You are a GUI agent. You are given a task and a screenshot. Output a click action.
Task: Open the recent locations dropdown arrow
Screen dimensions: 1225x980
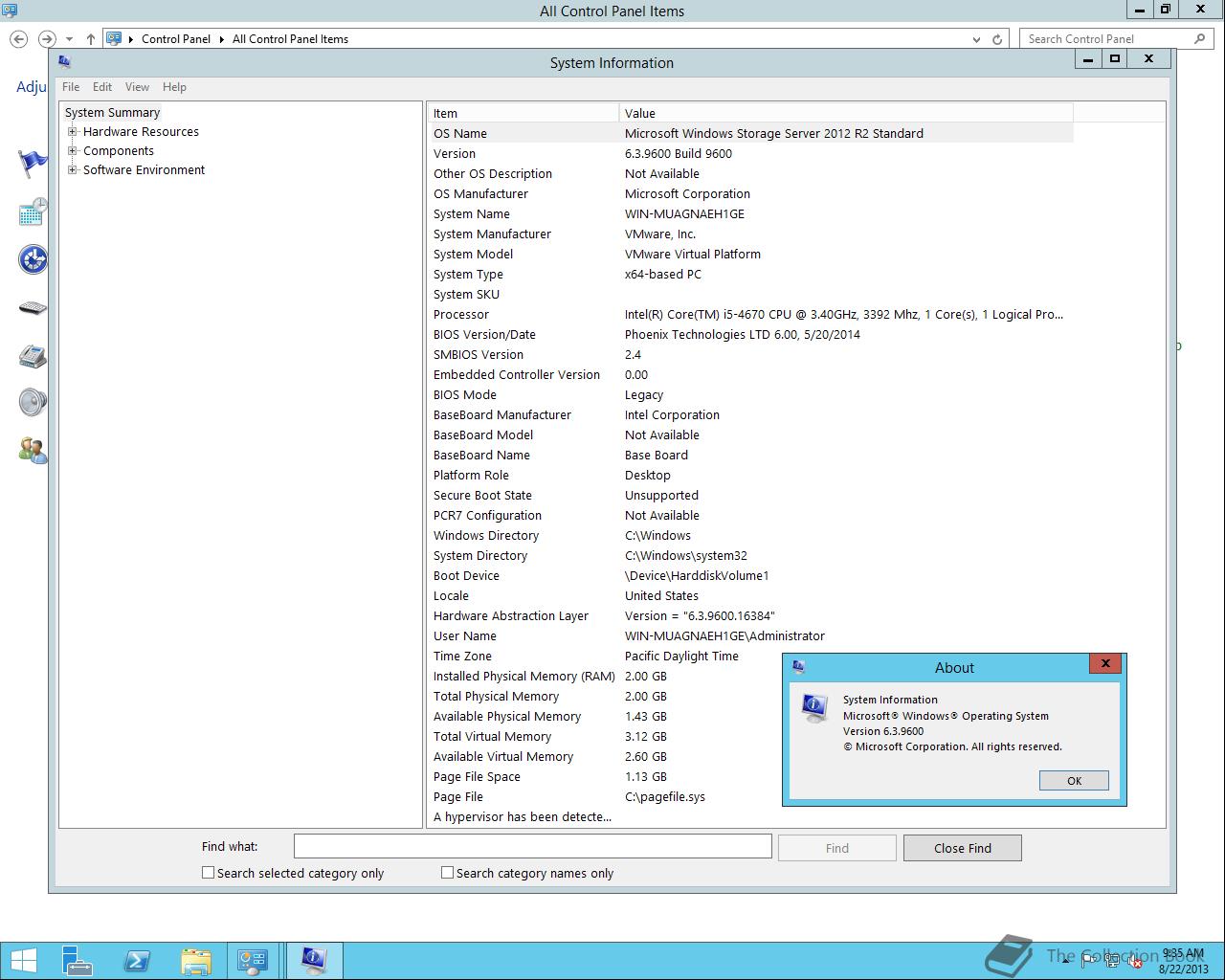click(x=69, y=39)
